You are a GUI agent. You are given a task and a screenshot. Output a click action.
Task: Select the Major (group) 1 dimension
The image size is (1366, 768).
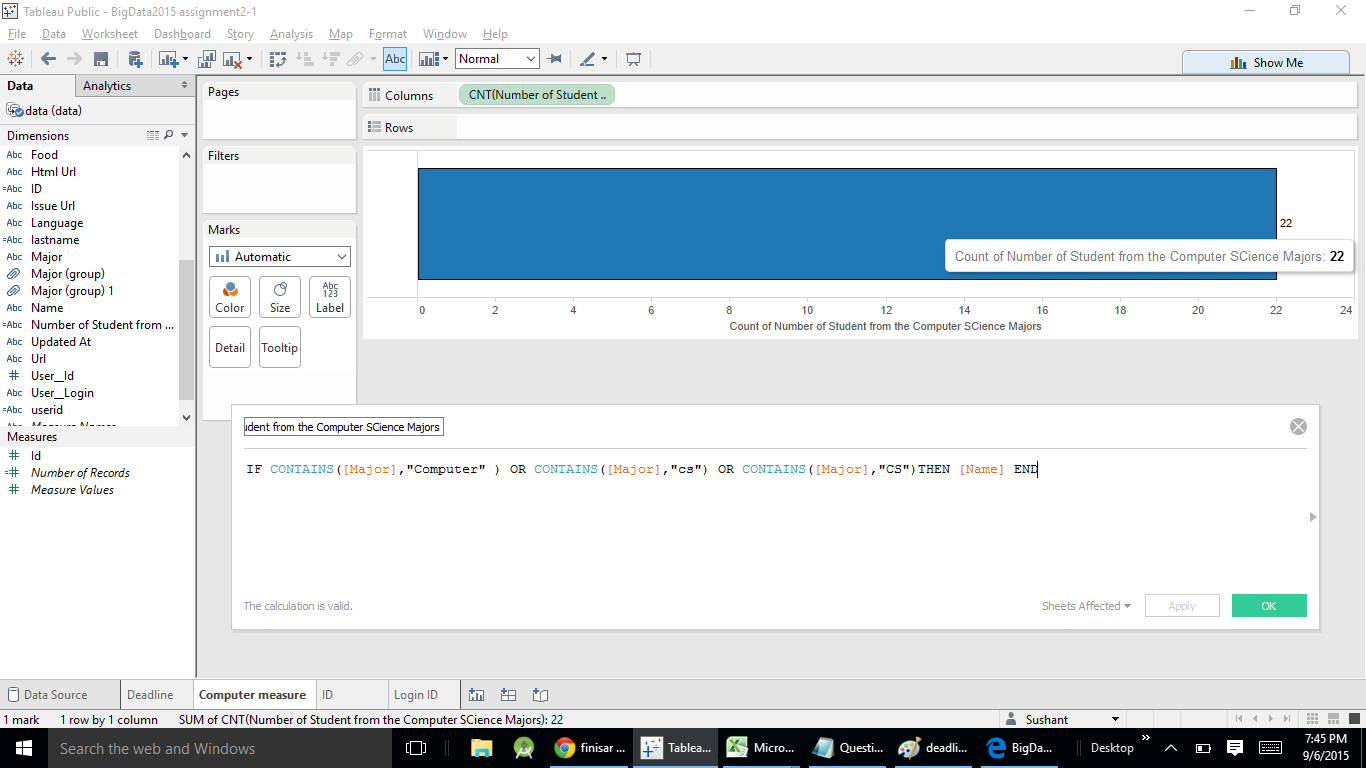coord(72,291)
